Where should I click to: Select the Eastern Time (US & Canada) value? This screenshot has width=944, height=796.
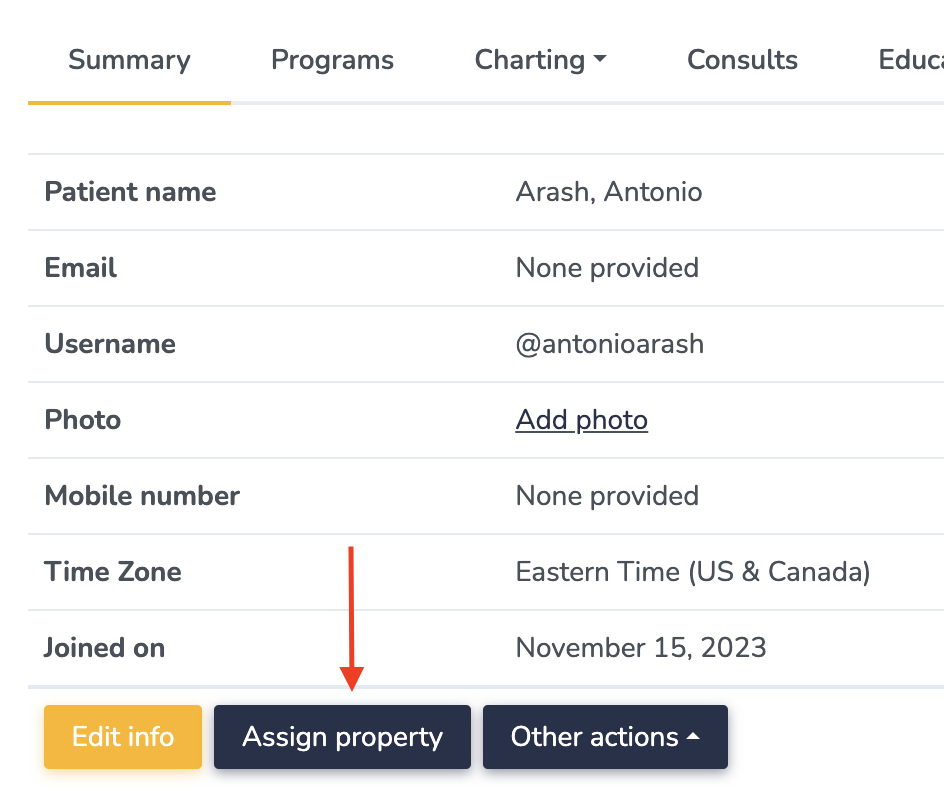[x=692, y=572]
